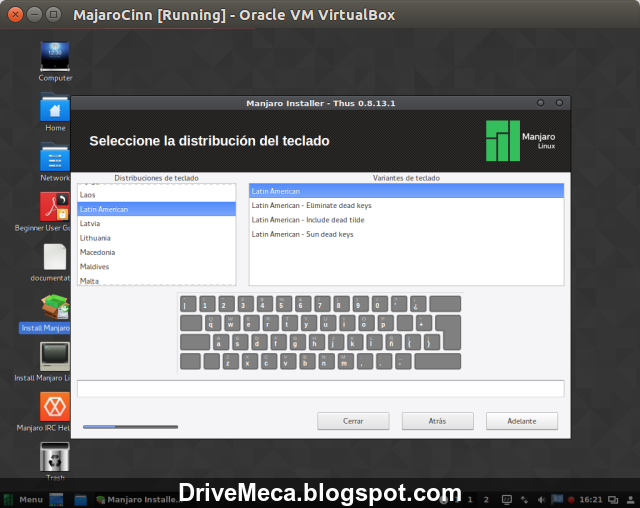
Task: Select the highlighted Install Manjaro package icon
Action: (55, 307)
